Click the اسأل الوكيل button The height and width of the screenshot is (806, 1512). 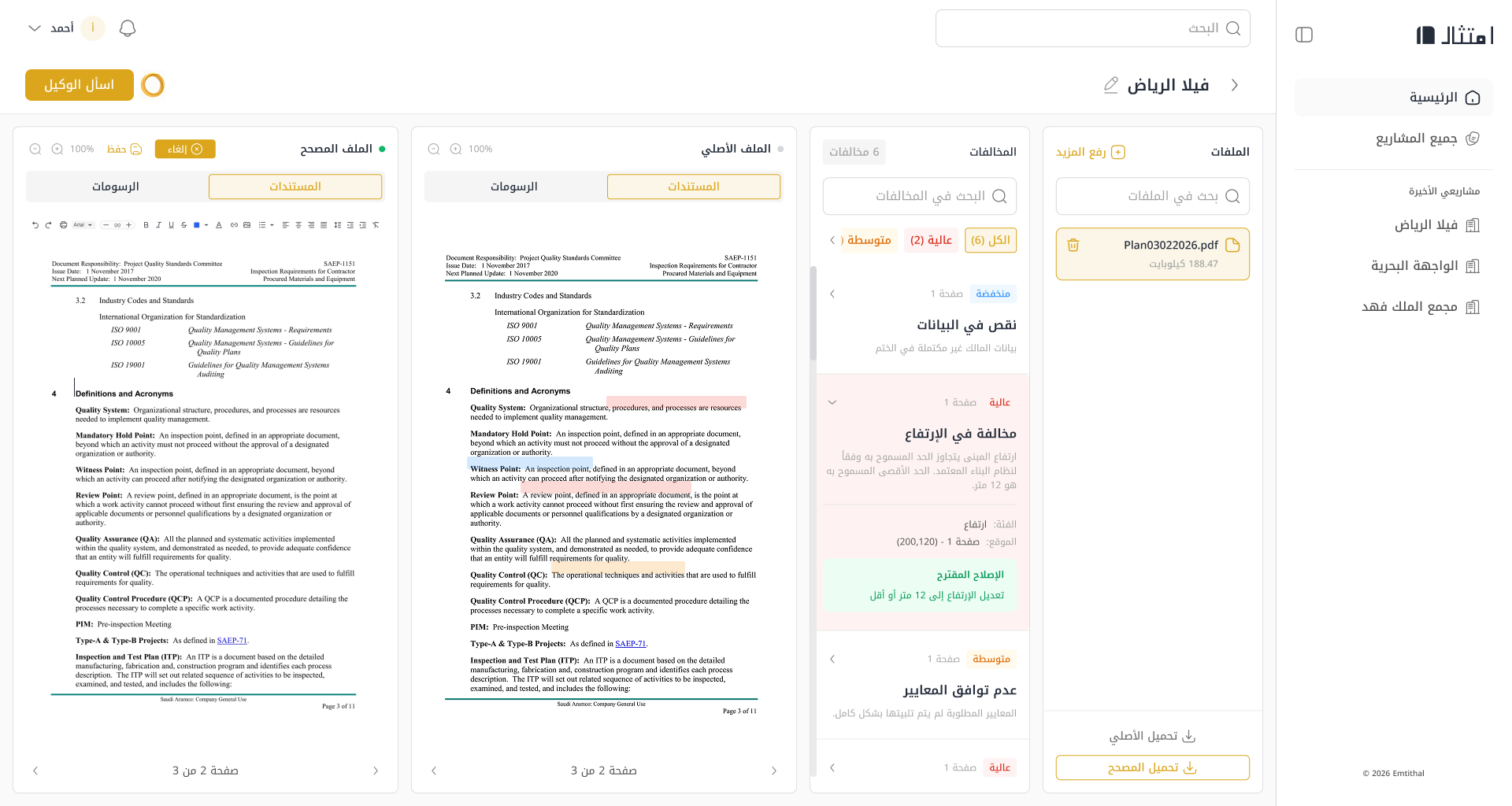80,85
